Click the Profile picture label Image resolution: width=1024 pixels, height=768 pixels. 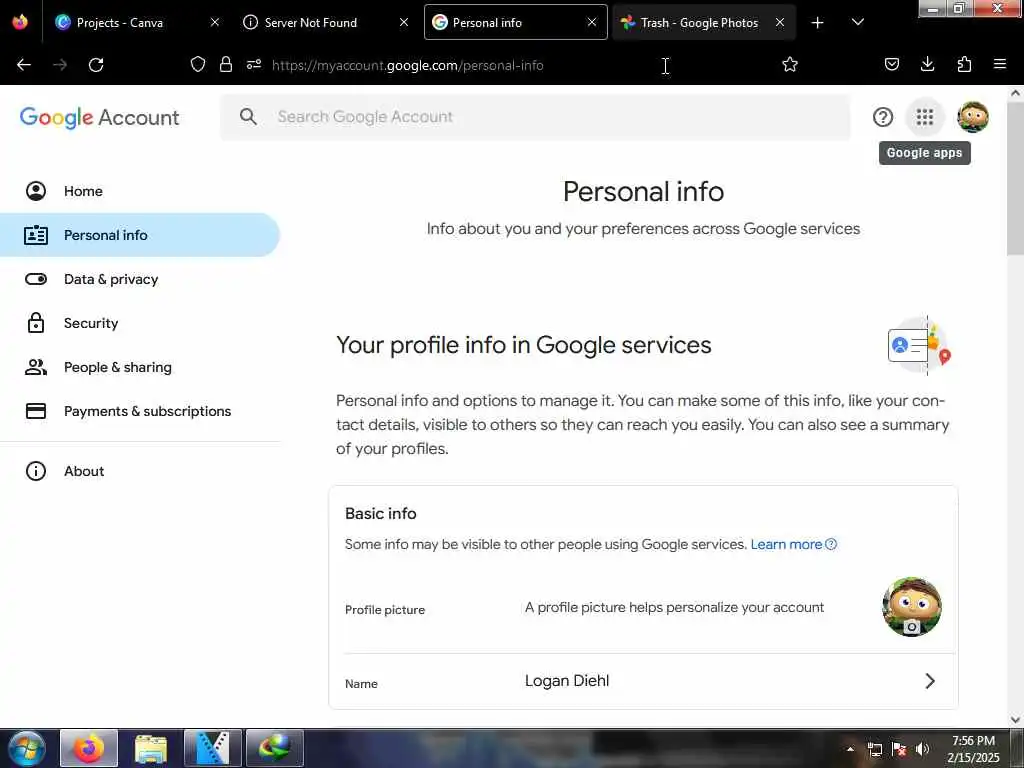click(x=385, y=610)
